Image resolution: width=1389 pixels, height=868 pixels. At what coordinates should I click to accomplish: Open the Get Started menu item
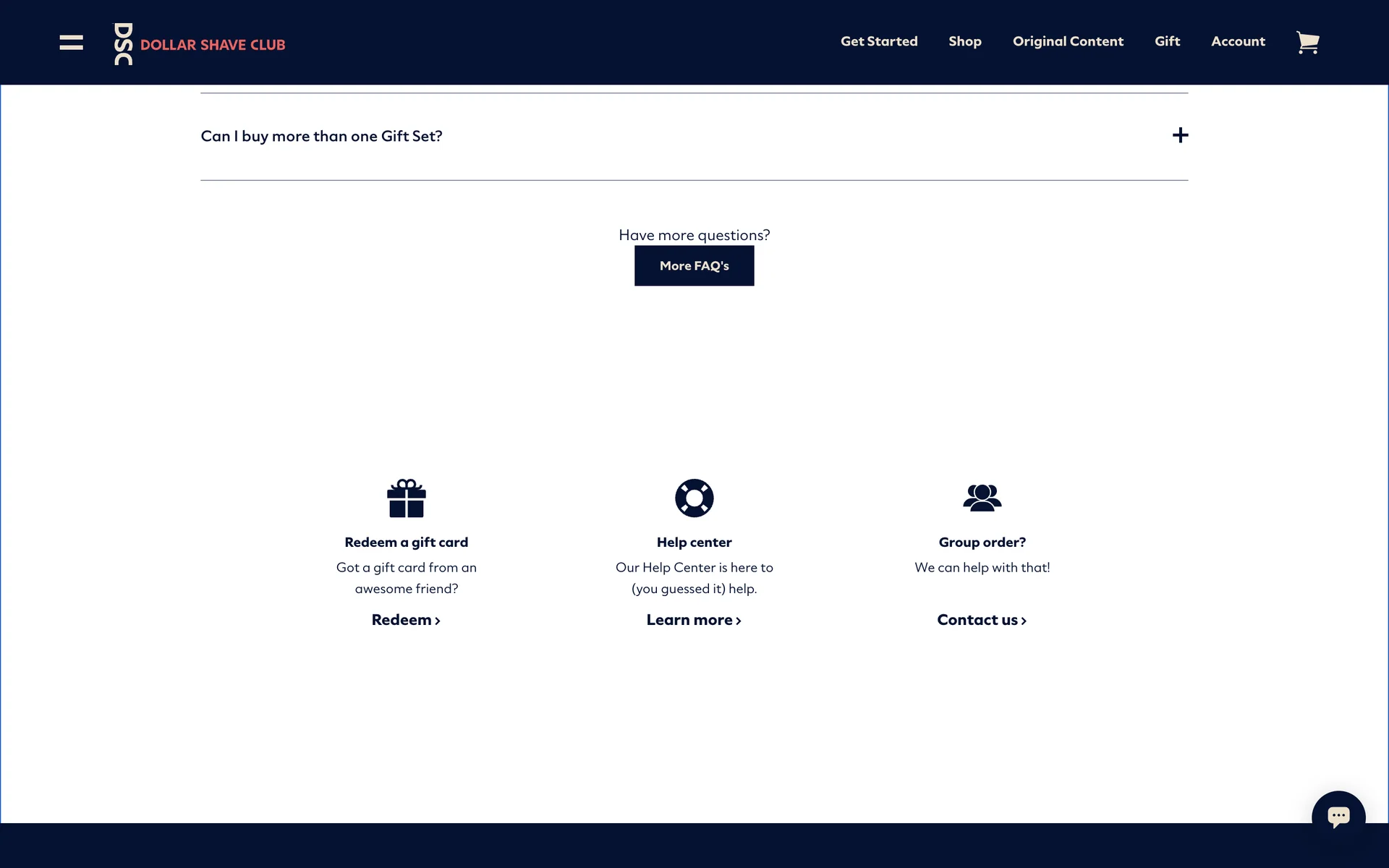pos(878,41)
